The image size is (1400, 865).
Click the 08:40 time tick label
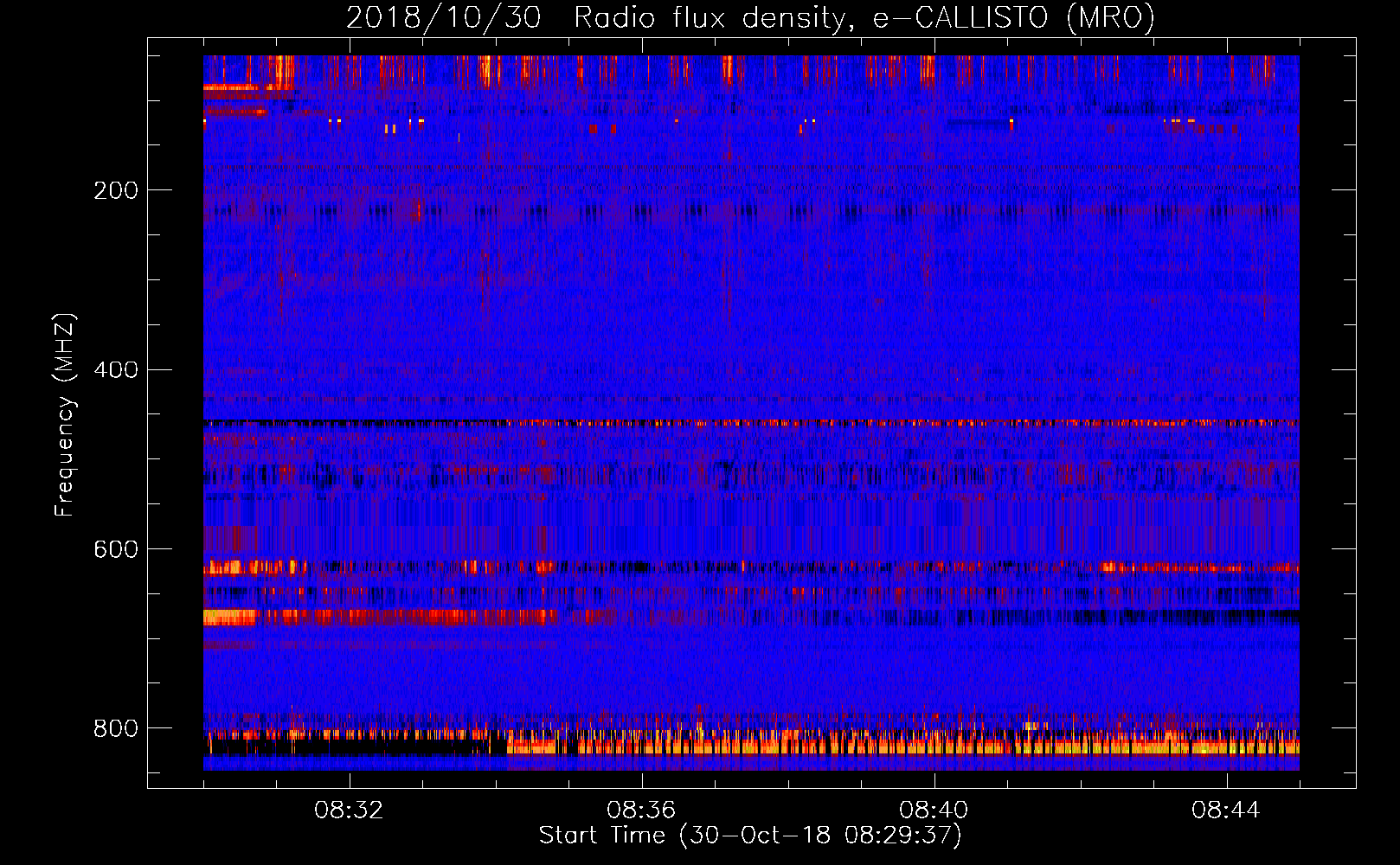tap(934, 811)
